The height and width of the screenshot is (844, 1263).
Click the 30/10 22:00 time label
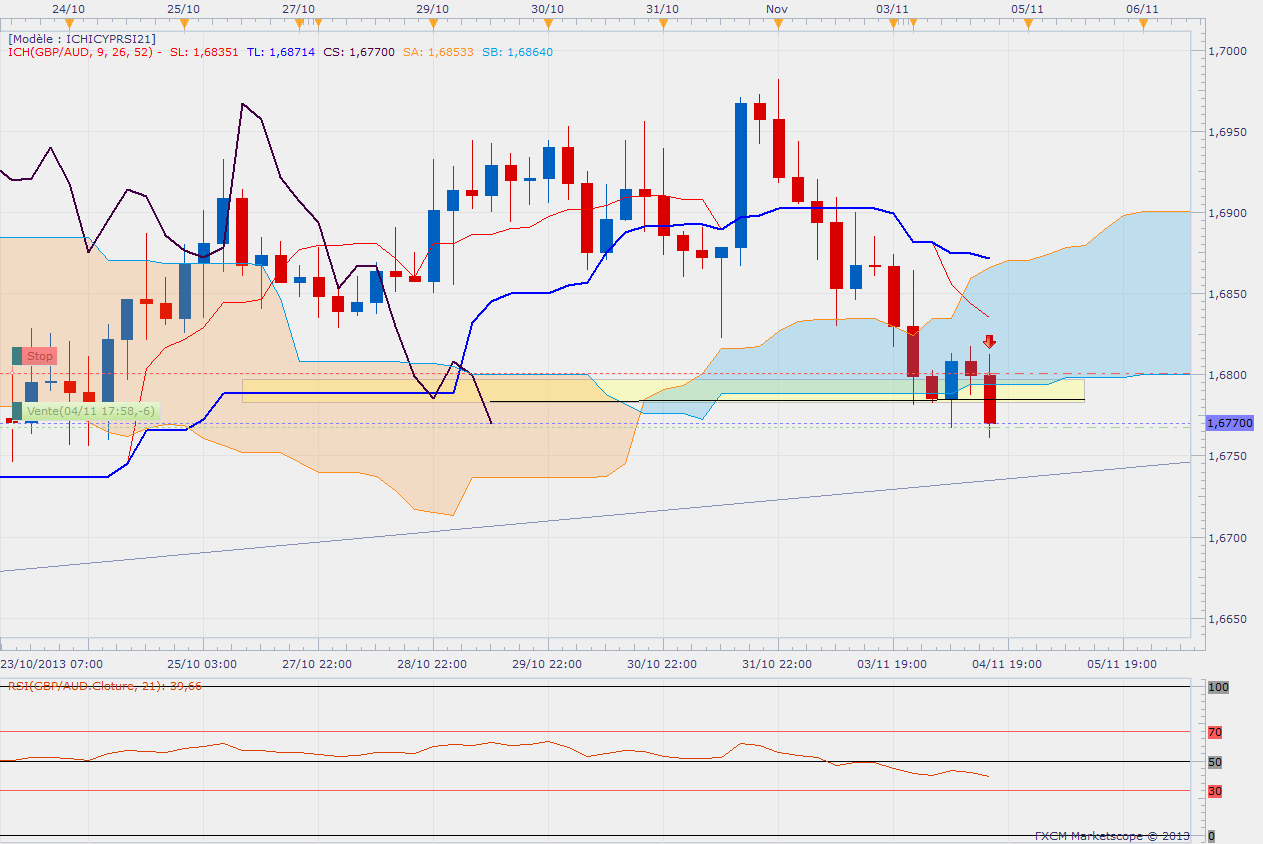[662, 663]
